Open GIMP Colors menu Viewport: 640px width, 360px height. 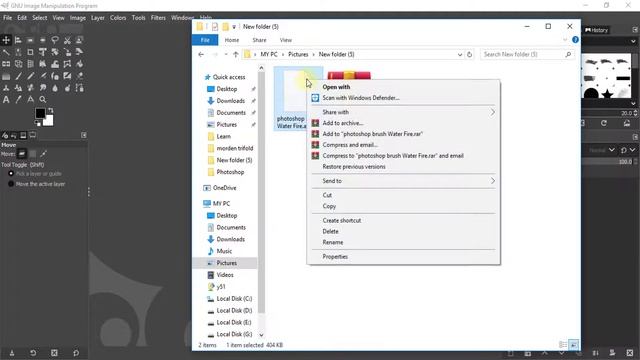click(118, 18)
